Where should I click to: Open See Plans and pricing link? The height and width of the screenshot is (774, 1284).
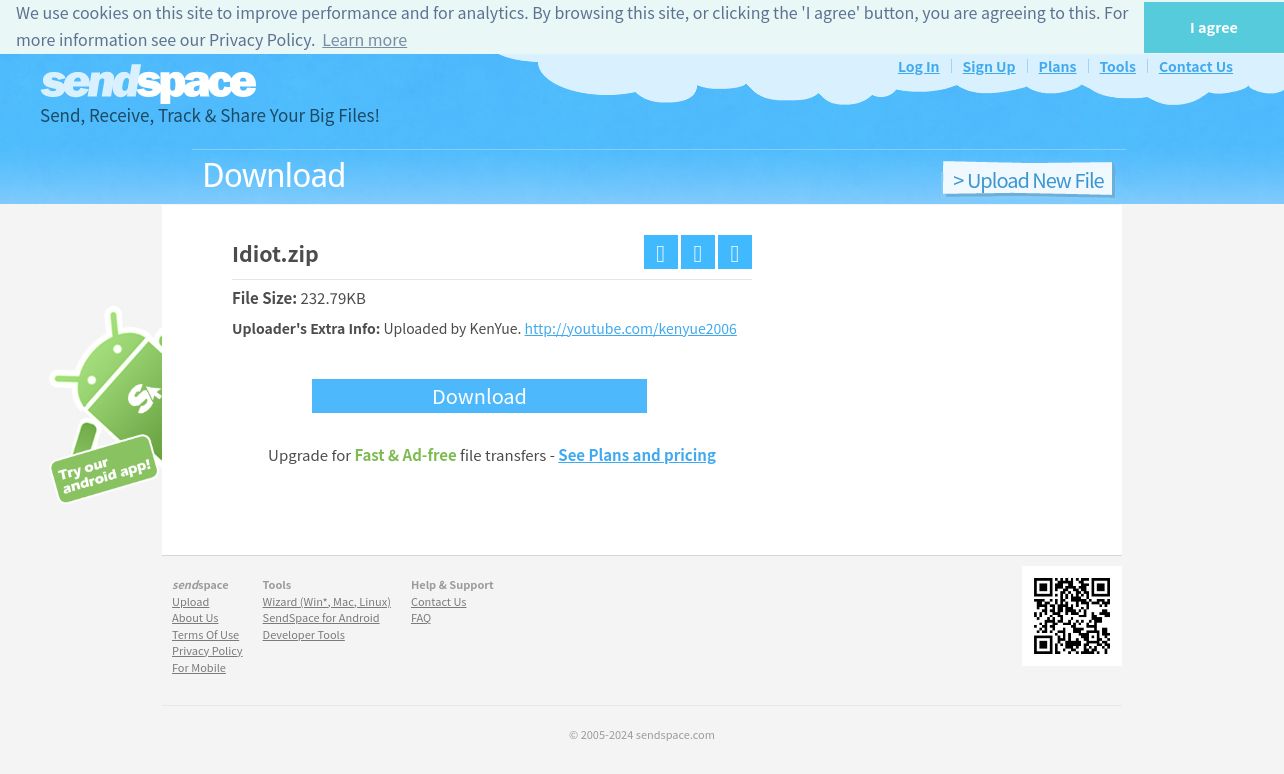pyautogui.click(x=637, y=455)
